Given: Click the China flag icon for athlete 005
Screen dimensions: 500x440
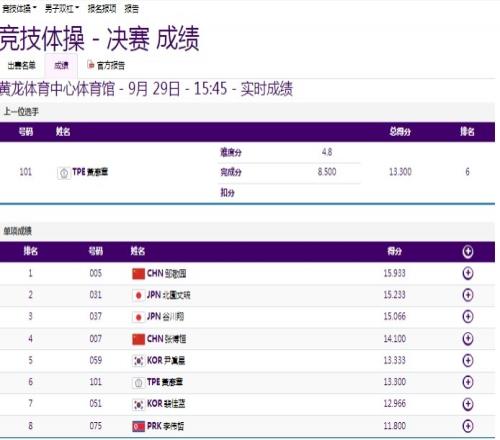Looking at the screenshot, I should pos(138,274).
